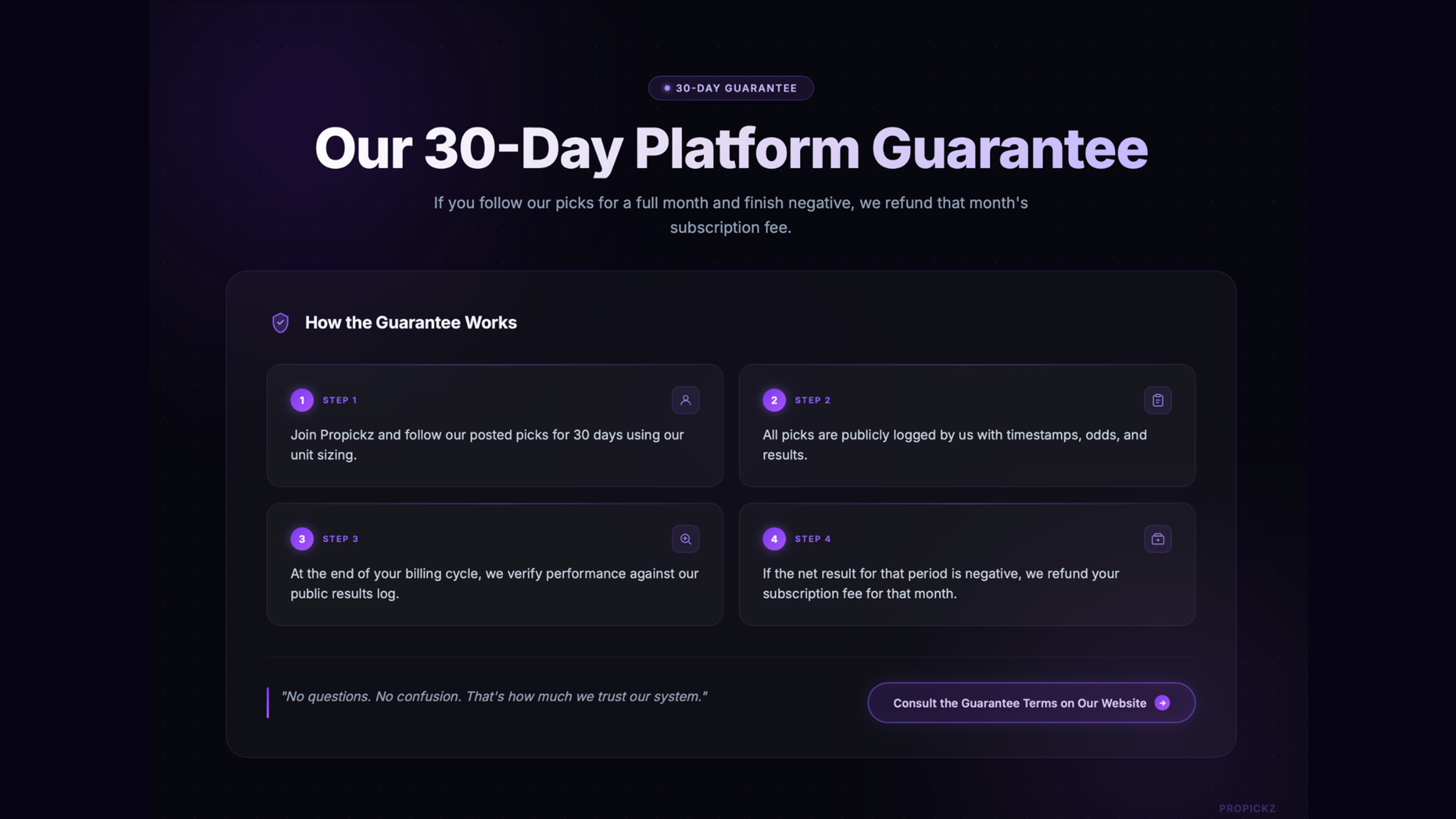The image size is (1456, 819).
Task: Click the magnifier zoom icon in Step 3
Action: pyautogui.click(x=685, y=539)
